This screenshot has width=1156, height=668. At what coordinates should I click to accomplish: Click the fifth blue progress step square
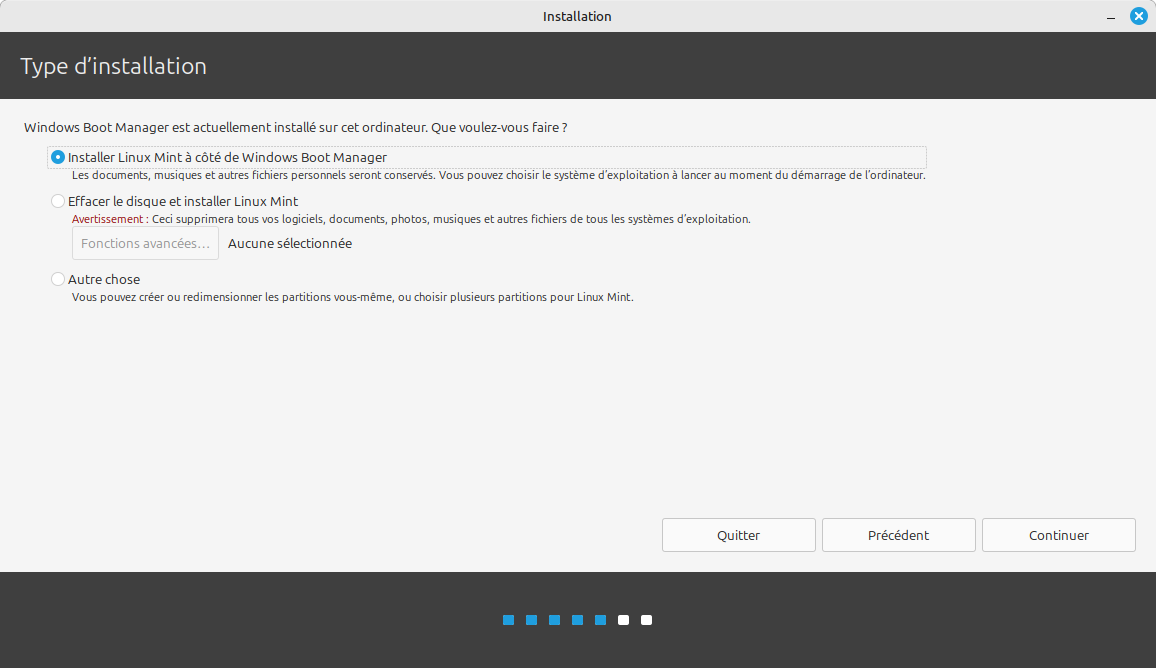point(600,620)
